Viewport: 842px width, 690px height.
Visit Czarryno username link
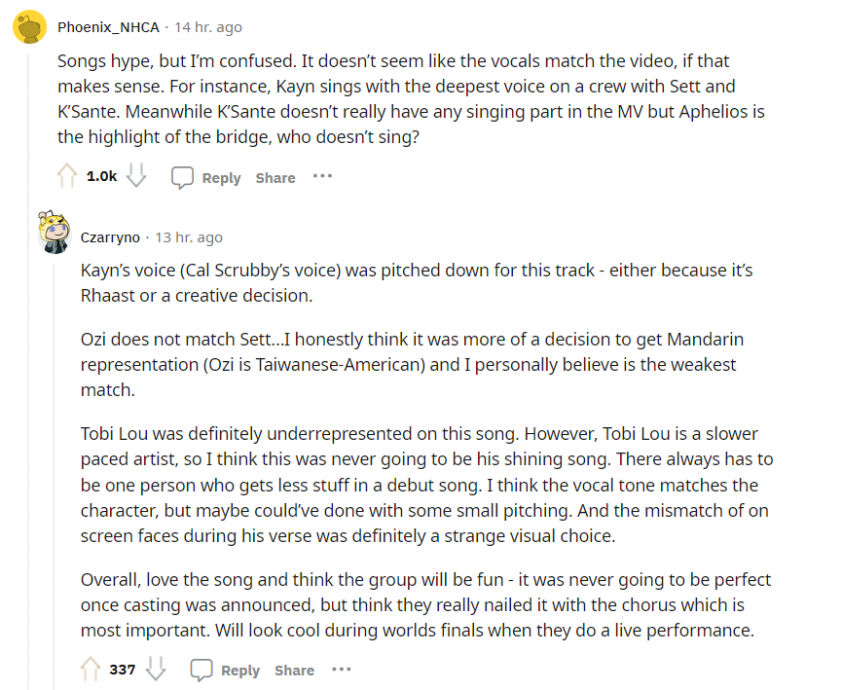110,237
